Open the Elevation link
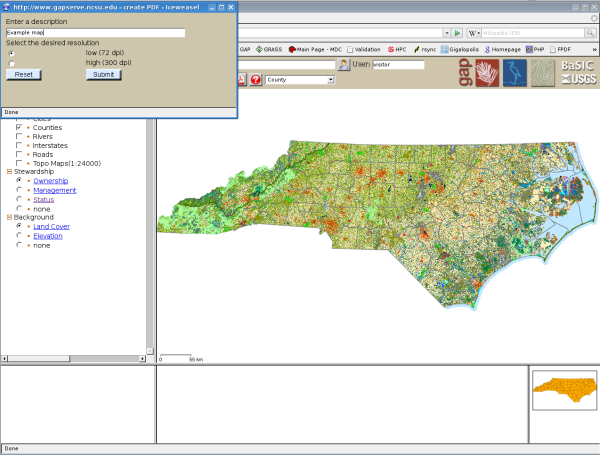This screenshot has width=600, height=455. point(48,236)
